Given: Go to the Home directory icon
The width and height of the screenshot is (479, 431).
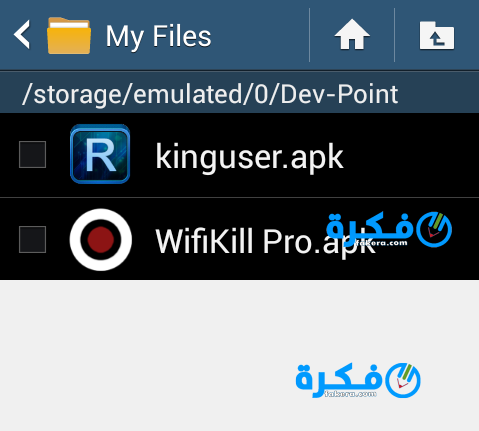Looking at the screenshot, I should pyautogui.click(x=352, y=35).
